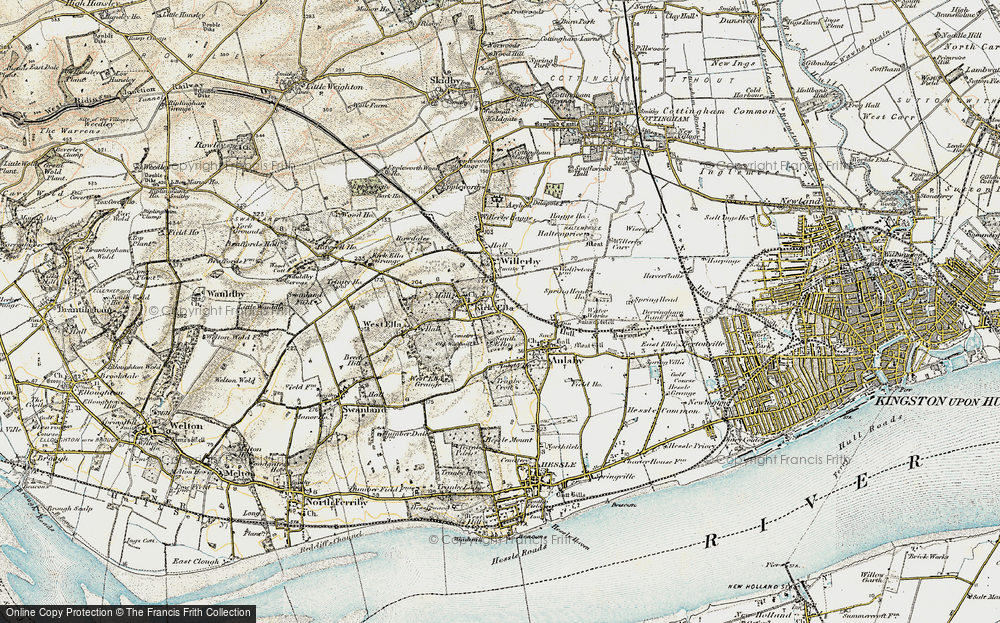This screenshot has height=623, width=1000.
Task: Select the 'Frog Hall' label
Action: pyautogui.click(x=864, y=105)
